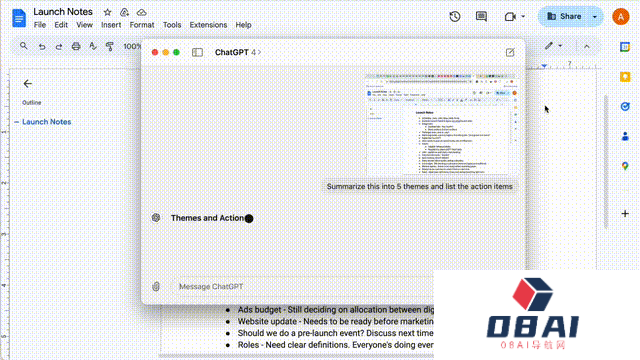The width and height of the screenshot is (640, 360).
Task: Select the Paint format tool
Action: click(x=109, y=46)
